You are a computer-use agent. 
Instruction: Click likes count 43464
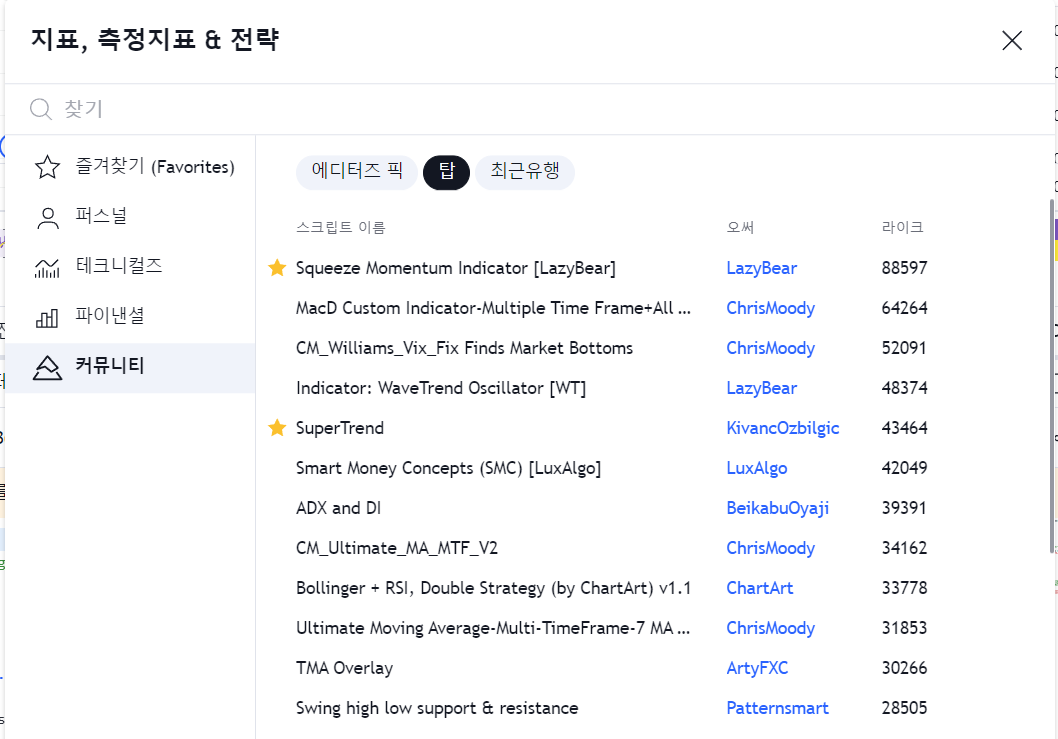pos(904,428)
